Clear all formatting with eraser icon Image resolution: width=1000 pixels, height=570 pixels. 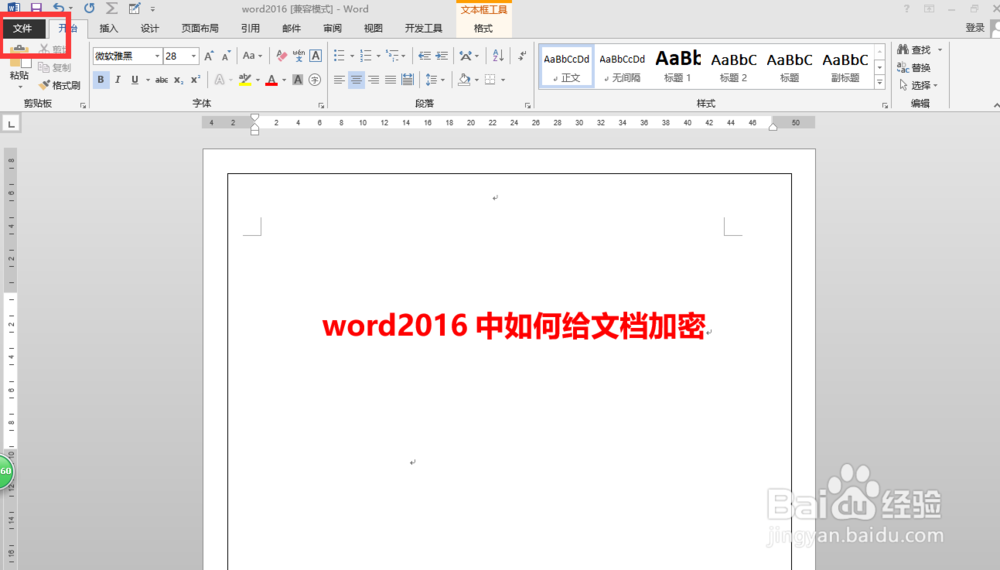pyautogui.click(x=281, y=56)
